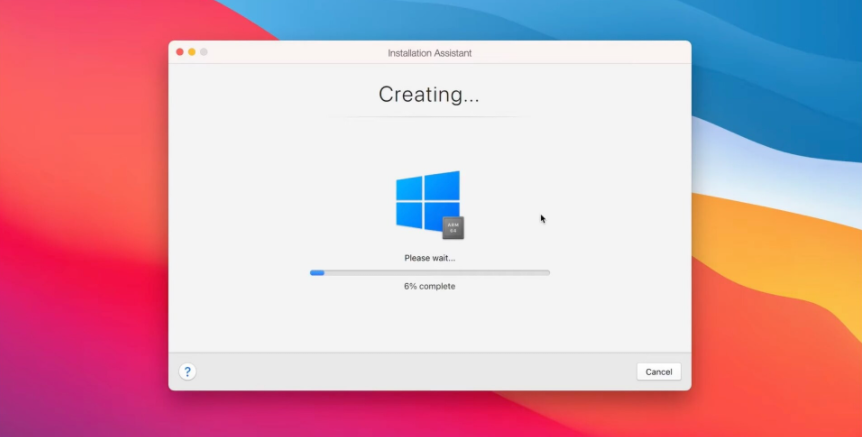The image size is (862, 437).
Task: Click the question mark help button
Action: (x=187, y=371)
